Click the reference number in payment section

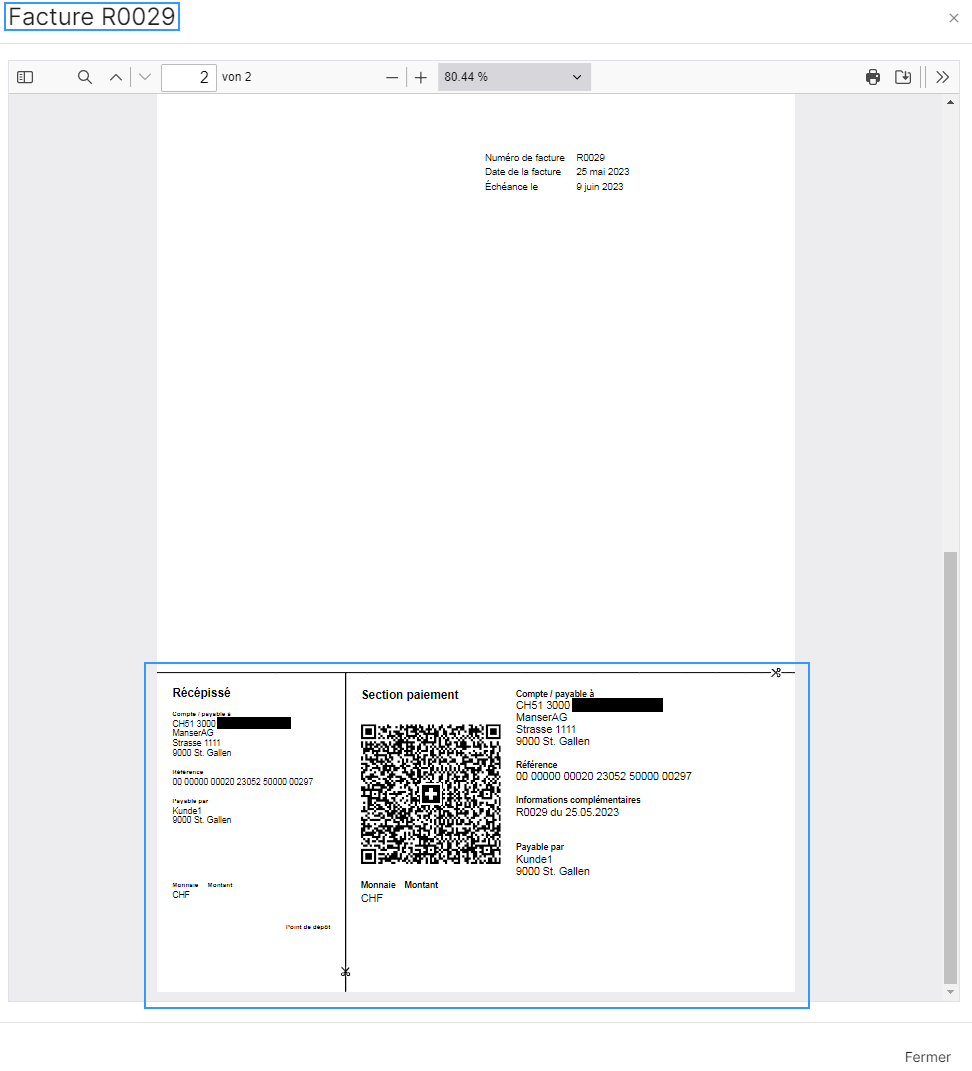pos(603,776)
